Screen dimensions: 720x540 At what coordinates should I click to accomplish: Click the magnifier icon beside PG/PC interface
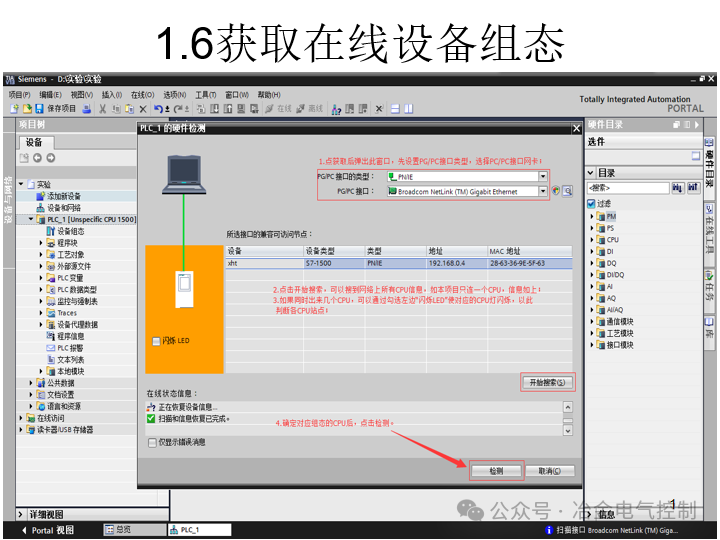[x=568, y=191]
